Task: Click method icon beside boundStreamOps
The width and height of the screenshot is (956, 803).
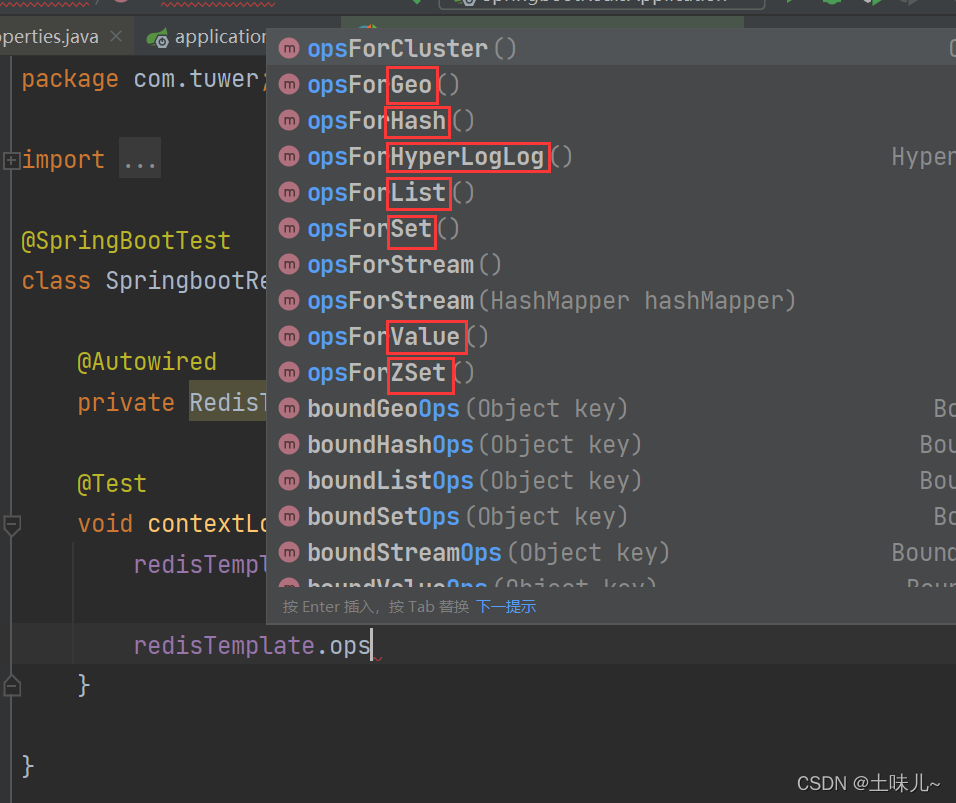Action: click(x=289, y=551)
